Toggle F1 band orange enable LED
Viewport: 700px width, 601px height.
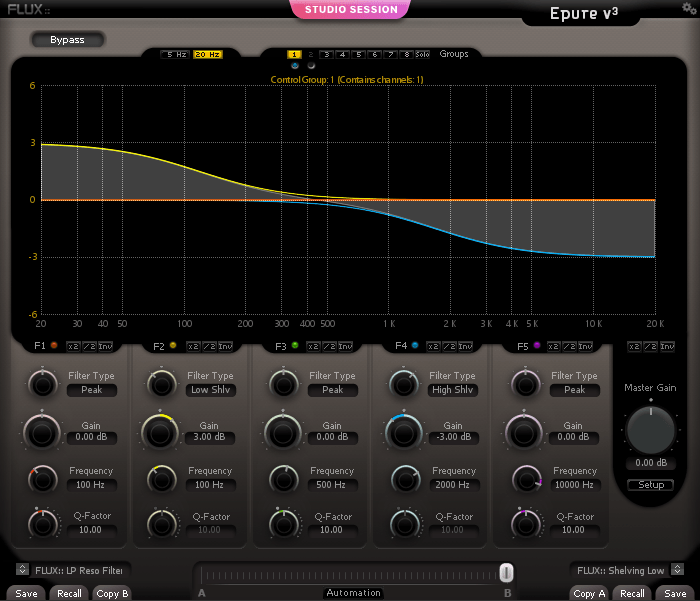click(x=54, y=345)
